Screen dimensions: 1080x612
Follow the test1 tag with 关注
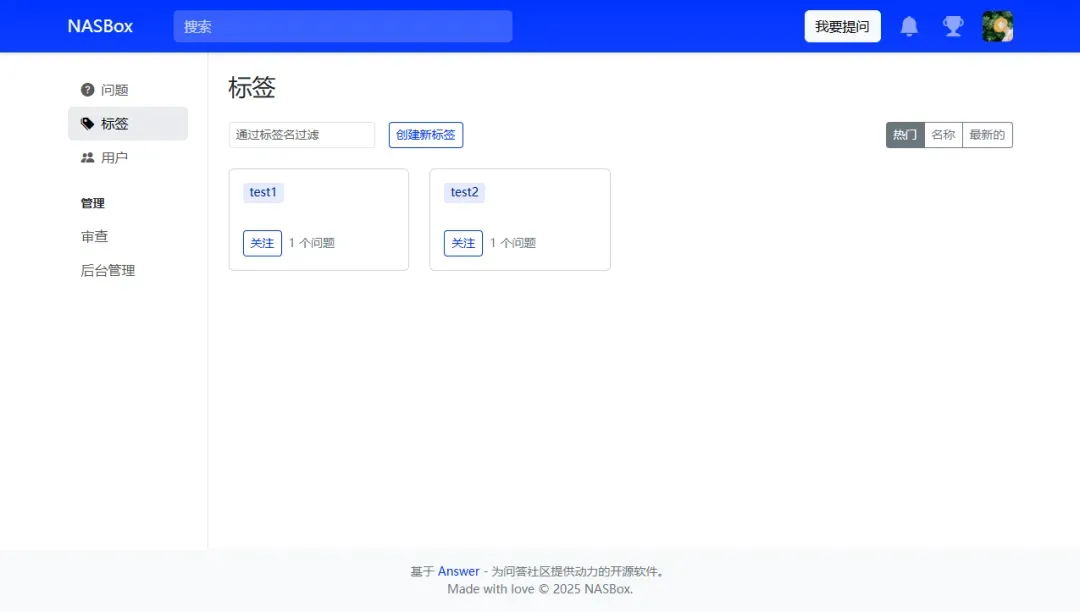pyautogui.click(x=262, y=243)
